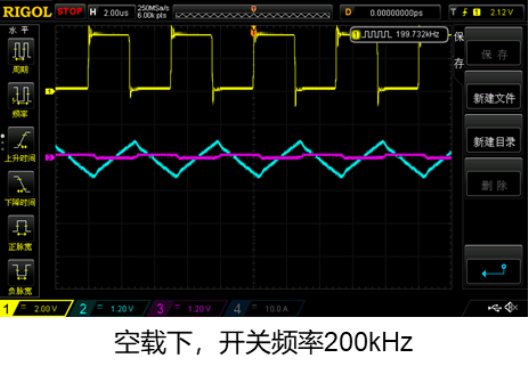This screenshot has height=375, width=528.
Task: Select the 负脉宽 negative pulse width icon
Action: coord(21,273)
